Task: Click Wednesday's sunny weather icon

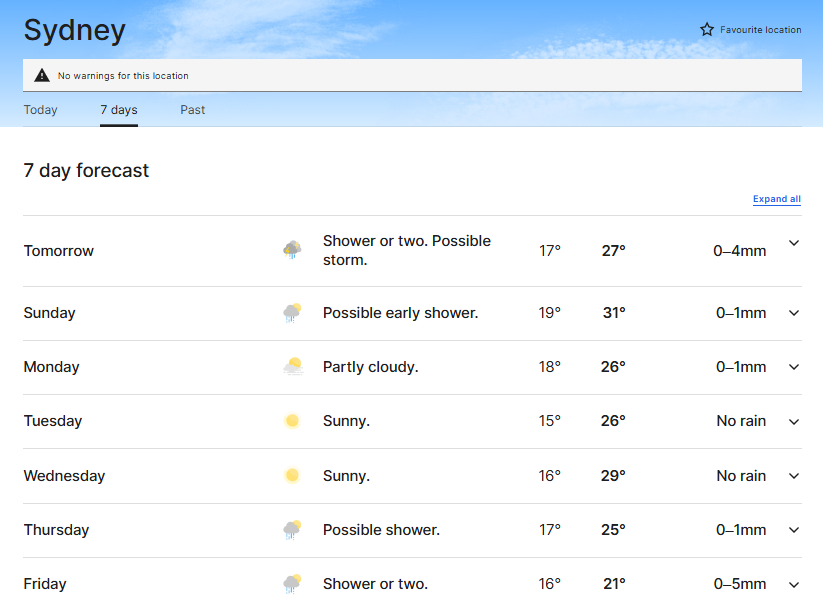Action: pos(292,476)
